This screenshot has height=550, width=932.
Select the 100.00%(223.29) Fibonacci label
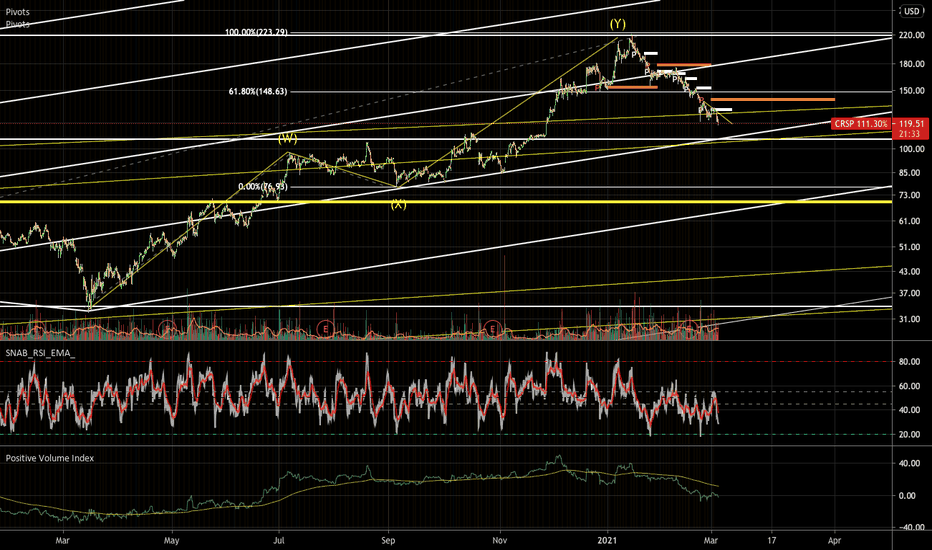point(256,32)
